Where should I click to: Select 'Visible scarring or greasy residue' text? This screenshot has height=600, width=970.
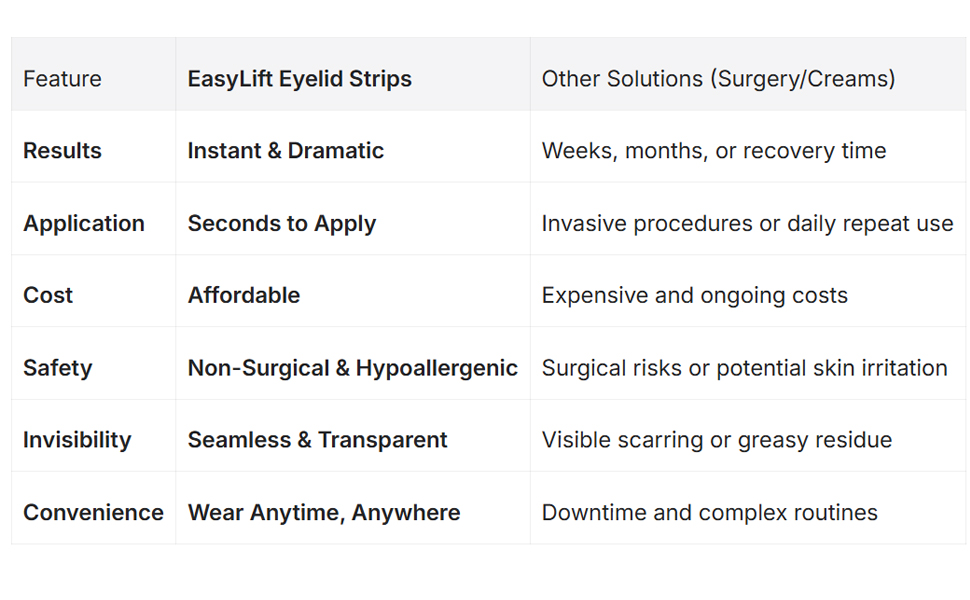click(716, 440)
